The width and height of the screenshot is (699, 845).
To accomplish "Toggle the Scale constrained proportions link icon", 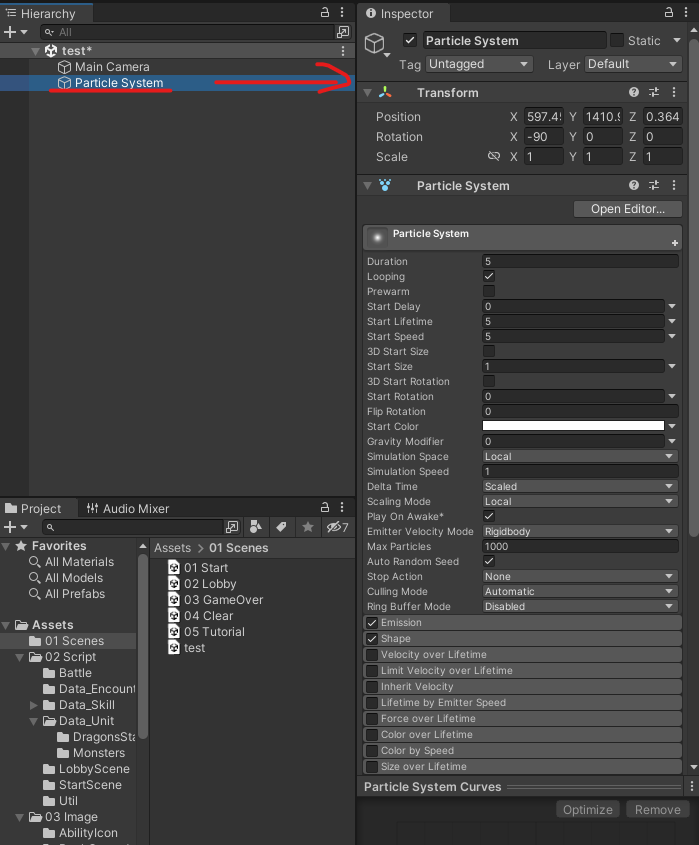I will pos(494,156).
